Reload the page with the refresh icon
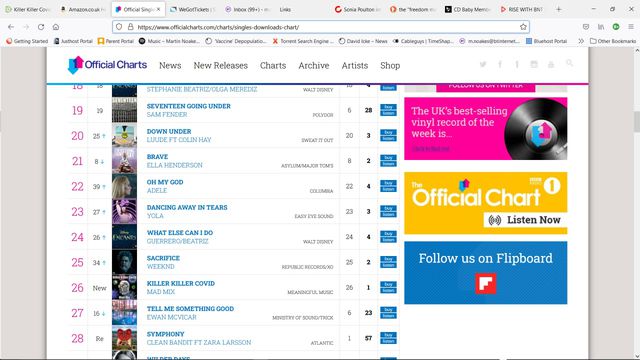Screen dimensions: 640x360 coord(41,27)
